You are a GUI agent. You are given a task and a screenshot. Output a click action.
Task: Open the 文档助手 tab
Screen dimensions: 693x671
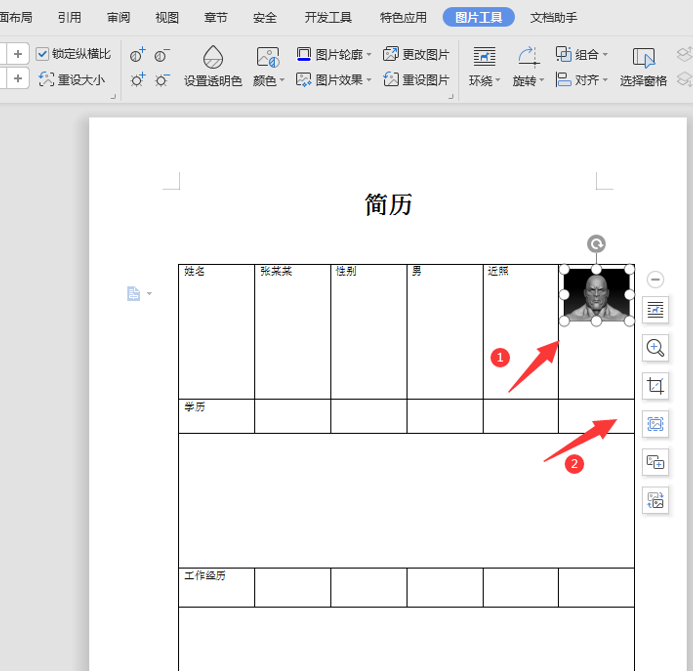tap(554, 18)
